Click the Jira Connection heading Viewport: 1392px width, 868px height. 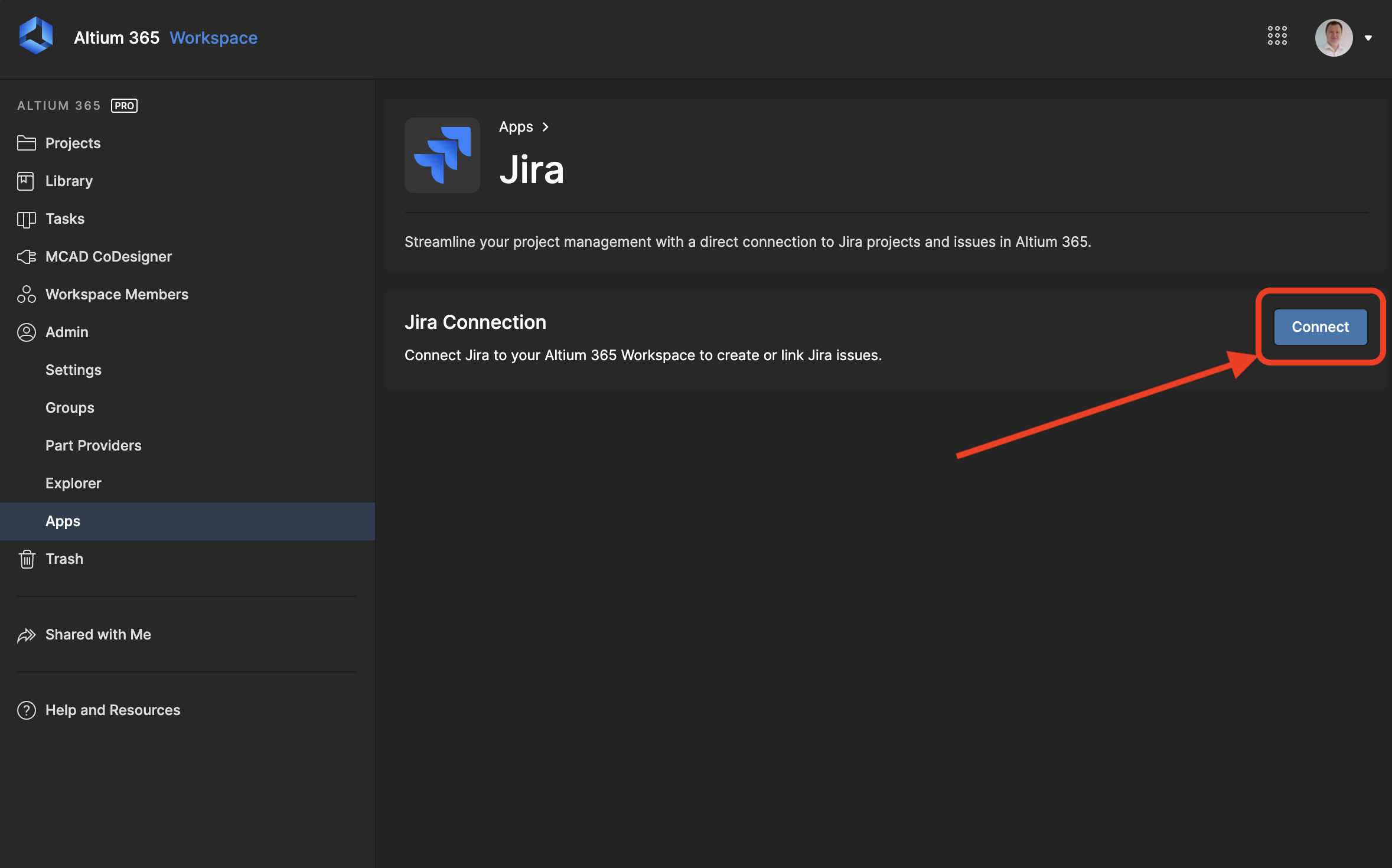pyautogui.click(x=475, y=322)
